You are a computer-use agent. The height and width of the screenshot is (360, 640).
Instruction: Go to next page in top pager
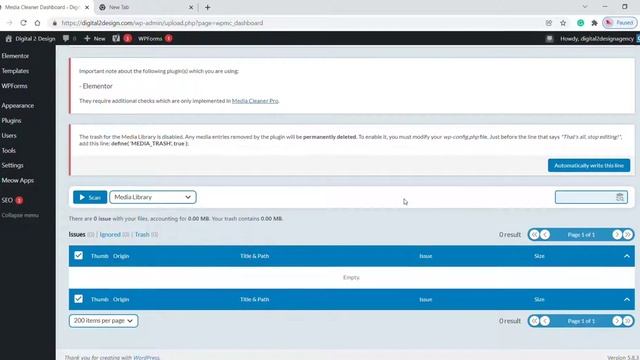pos(617,235)
